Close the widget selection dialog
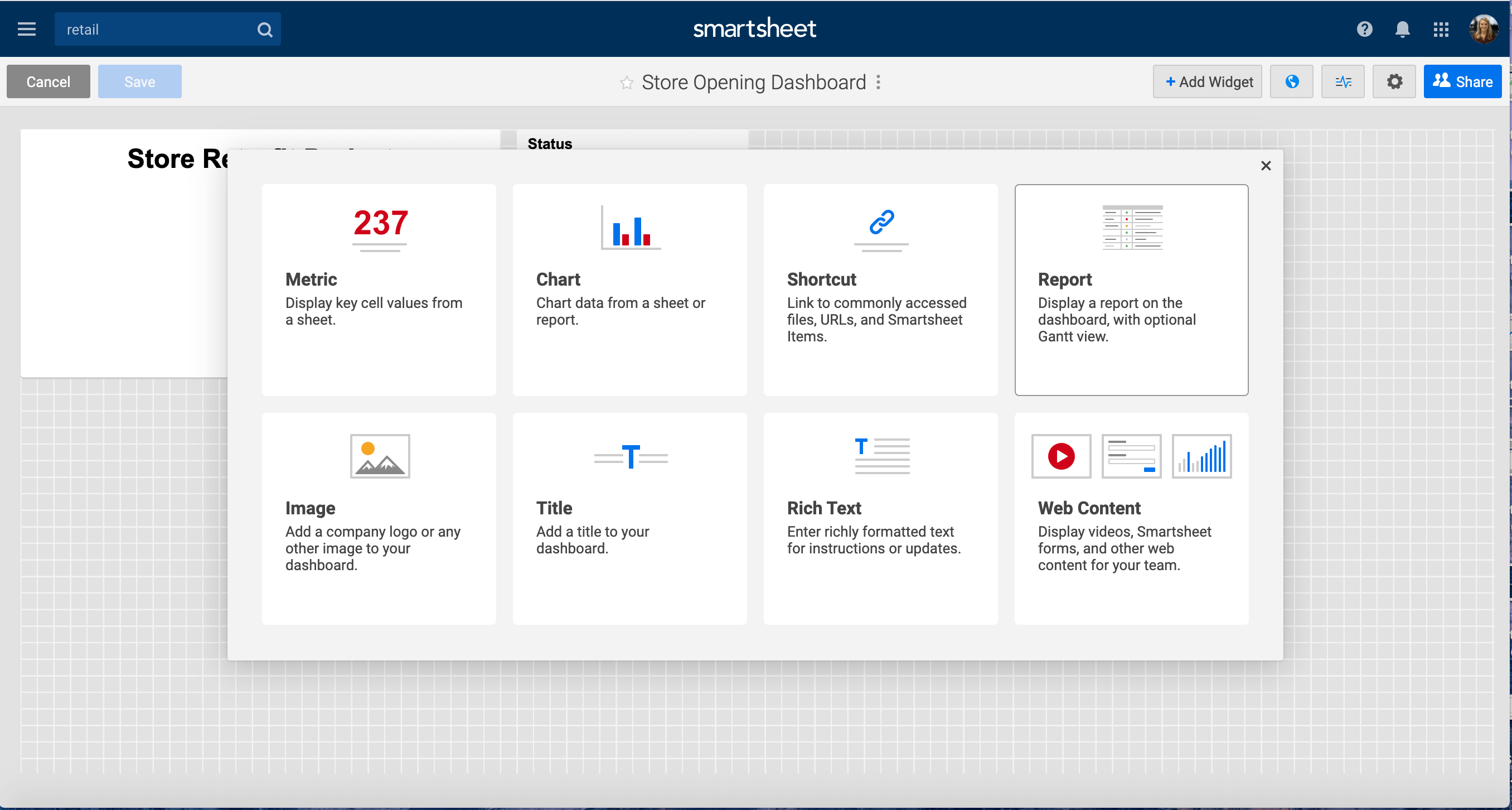This screenshot has width=1512, height=810. (1266, 165)
